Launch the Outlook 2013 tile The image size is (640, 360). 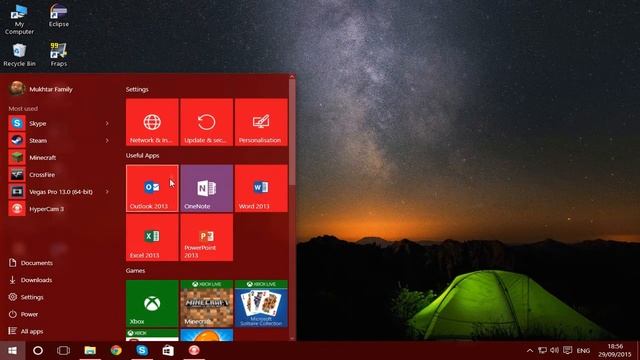click(x=152, y=188)
